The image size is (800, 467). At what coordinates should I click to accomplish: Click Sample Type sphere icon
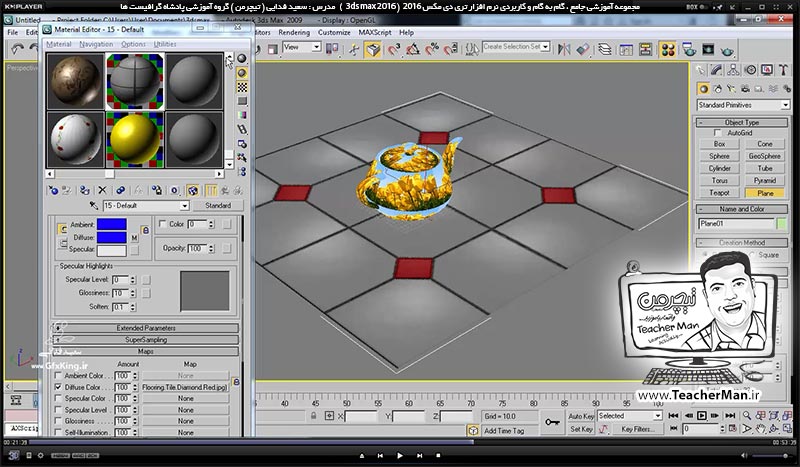pos(242,58)
